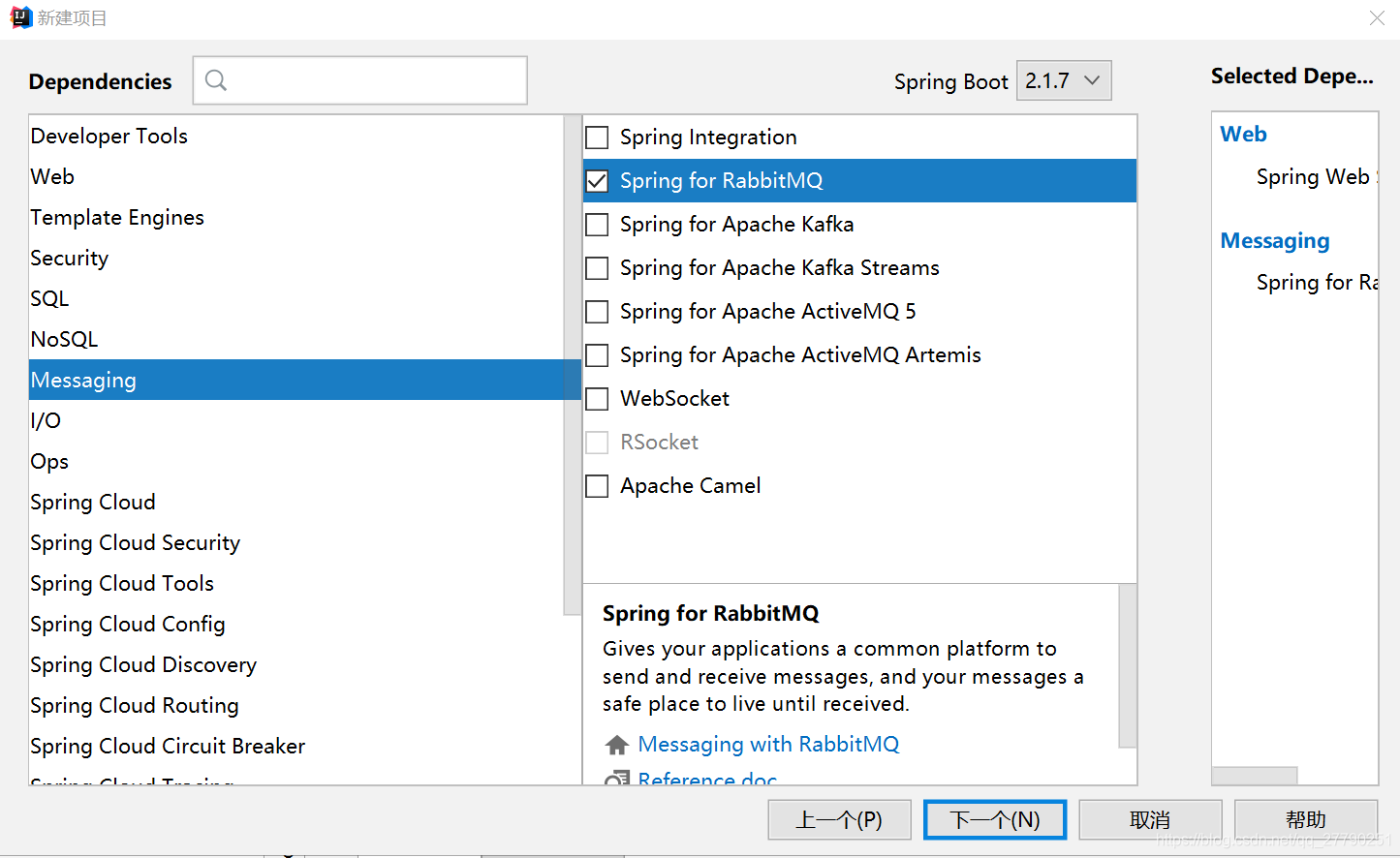
Task: Select Spring Cloud Tools category
Action: point(296,583)
